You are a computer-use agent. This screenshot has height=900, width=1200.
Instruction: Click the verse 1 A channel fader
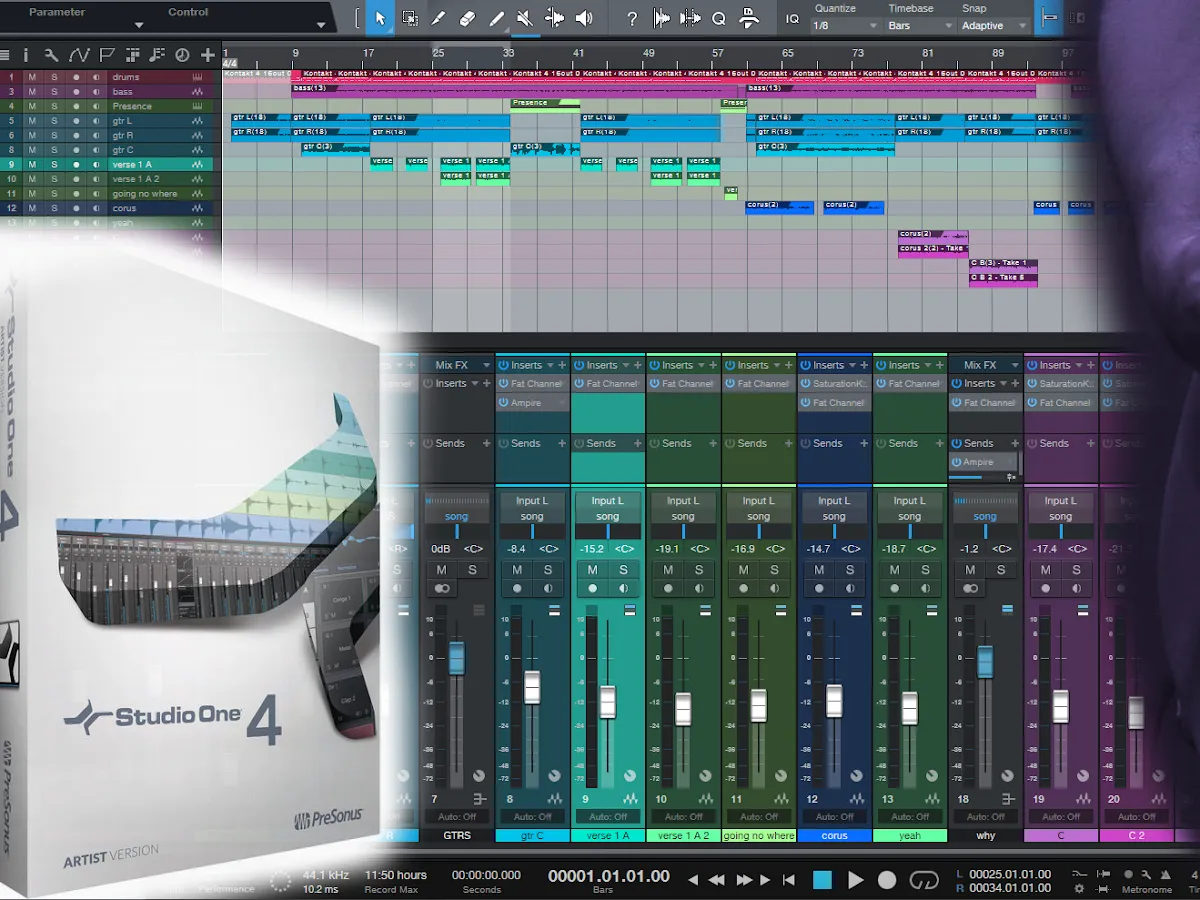click(608, 701)
